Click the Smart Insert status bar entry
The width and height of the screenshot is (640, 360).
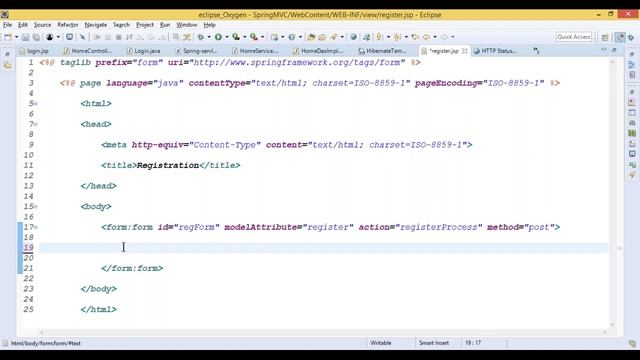433,343
